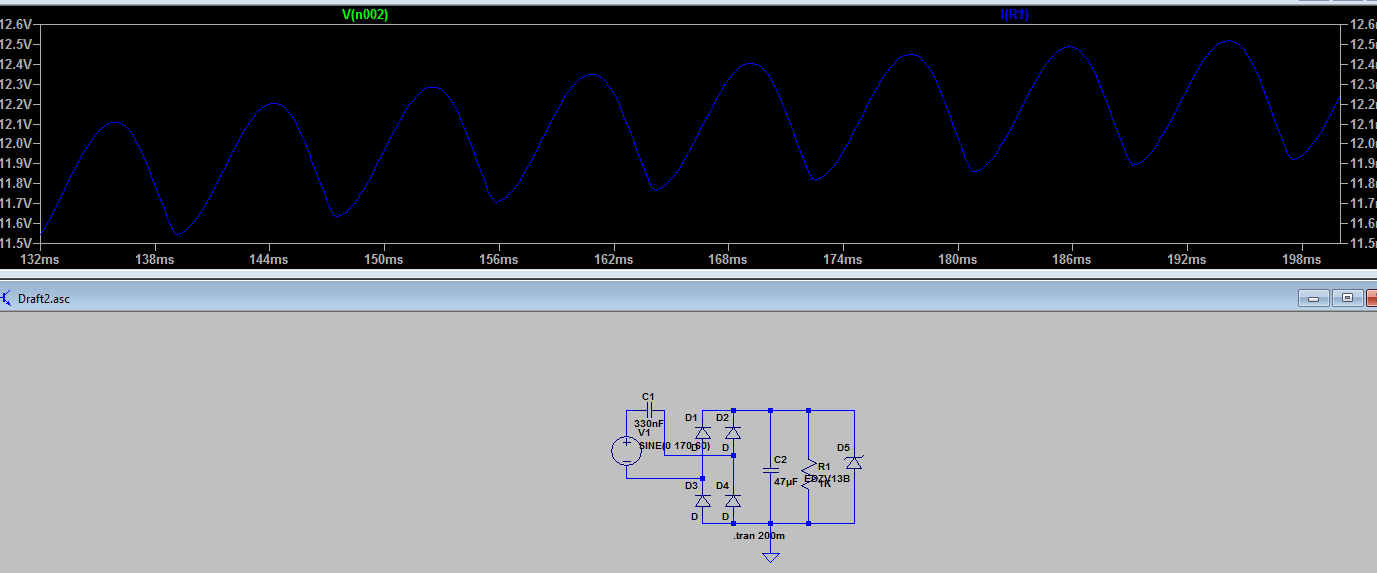
Task: Click the 150ms time axis label
Action: [x=384, y=259]
